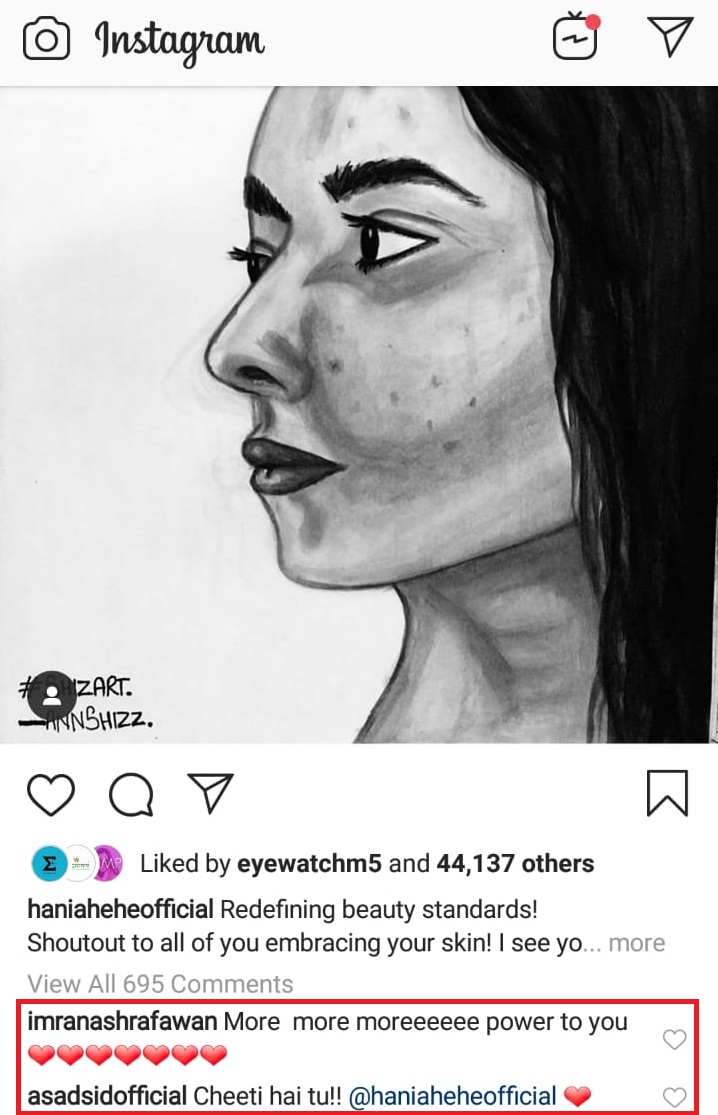Like the post with heart icon
718x1115 pixels.
tap(51, 794)
